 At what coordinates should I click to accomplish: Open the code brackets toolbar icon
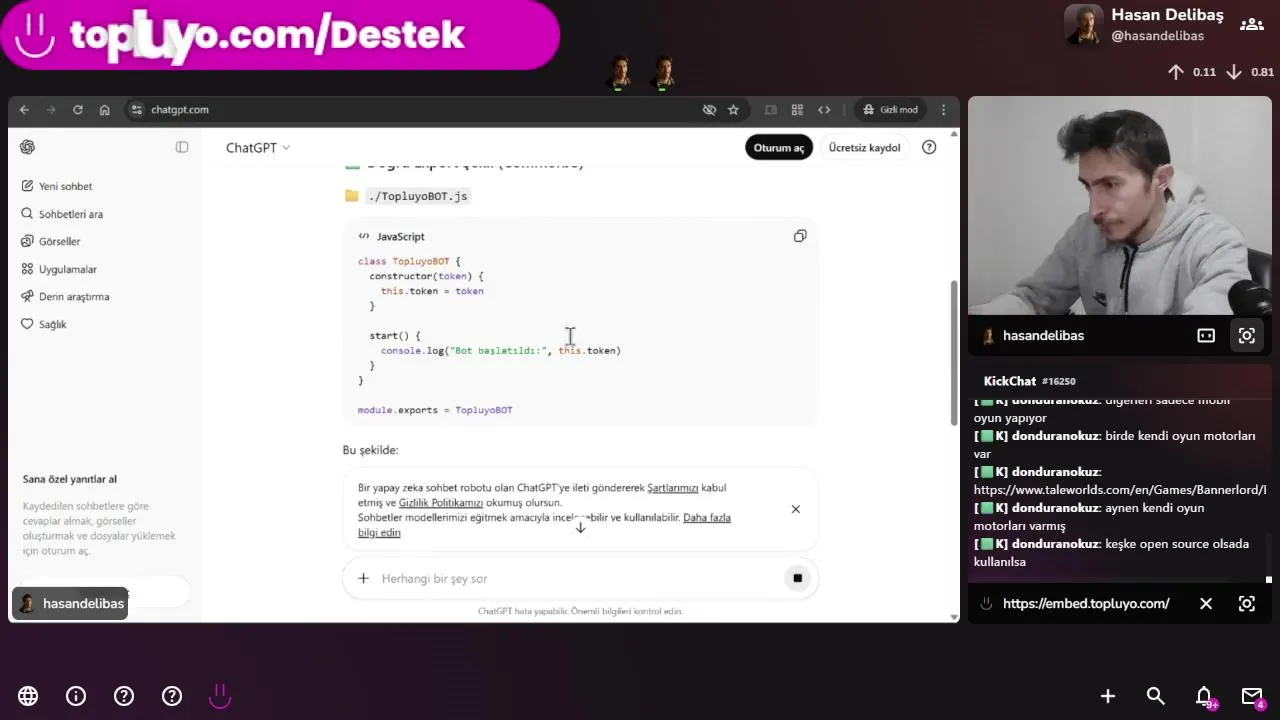[x=824, y=110]
